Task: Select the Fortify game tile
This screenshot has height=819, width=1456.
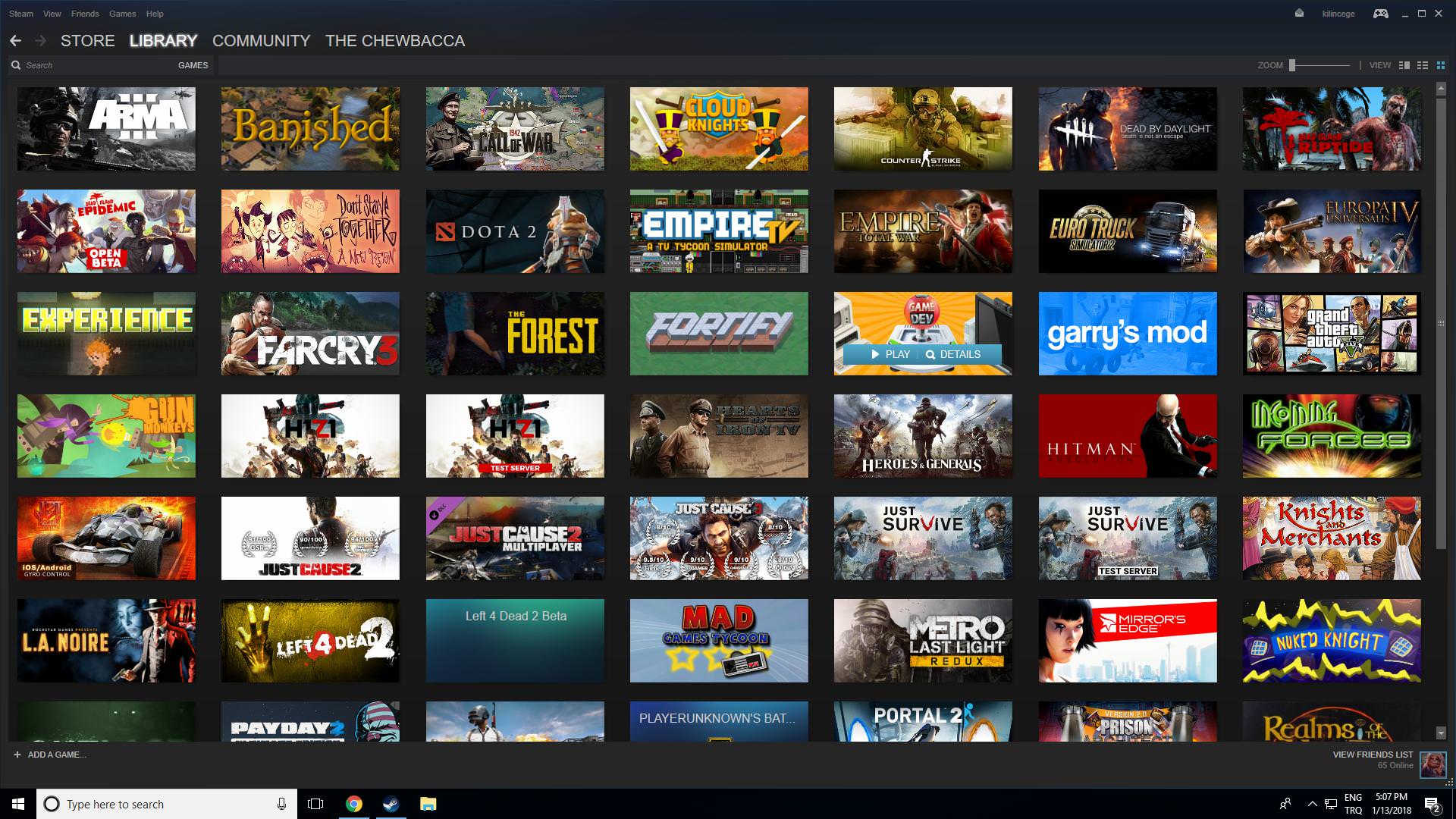Action: 719,334
